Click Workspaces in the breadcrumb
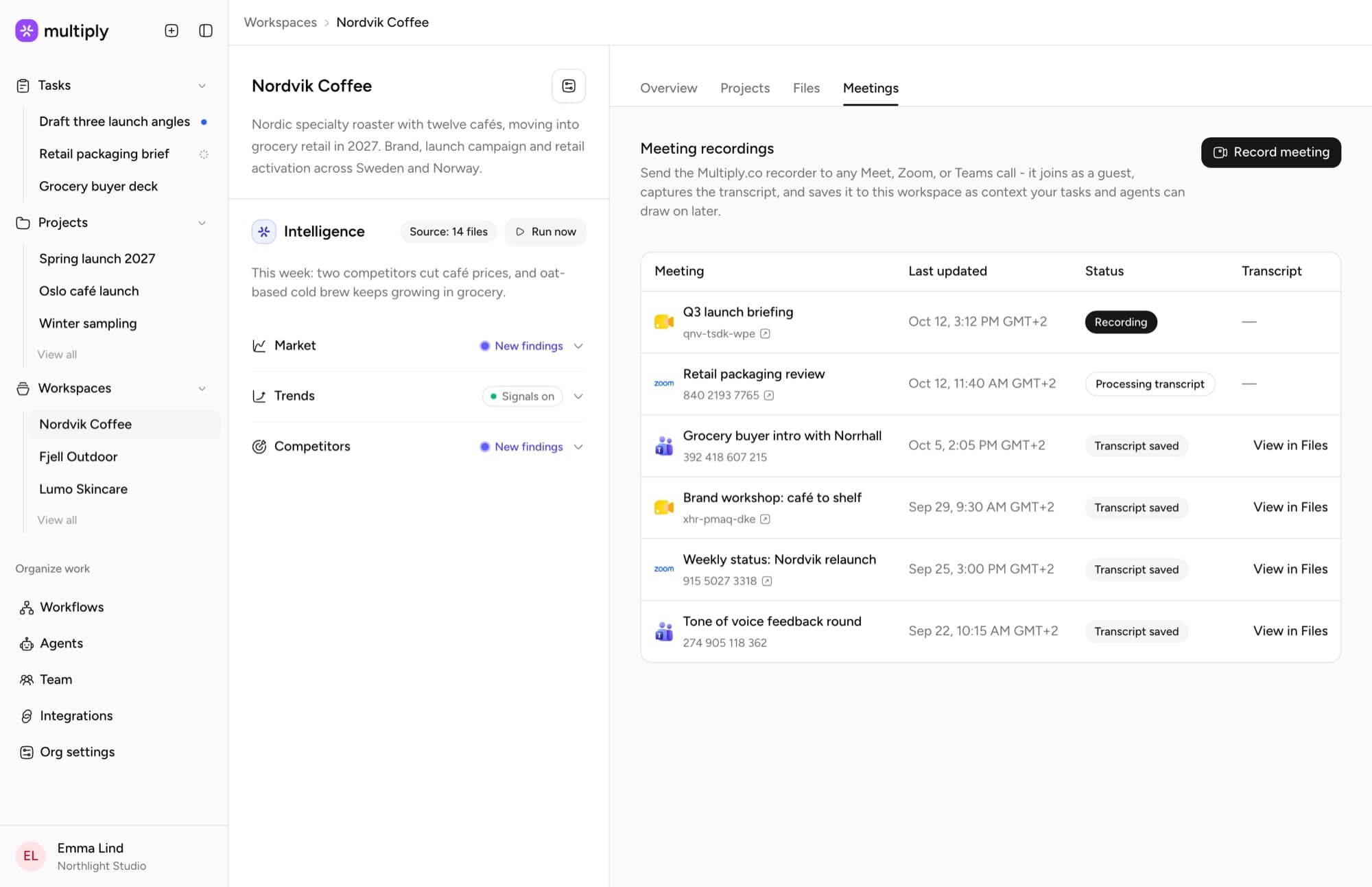Image resolution: width=1372 pixels, height=887 pixels. (x=281, y=22)
